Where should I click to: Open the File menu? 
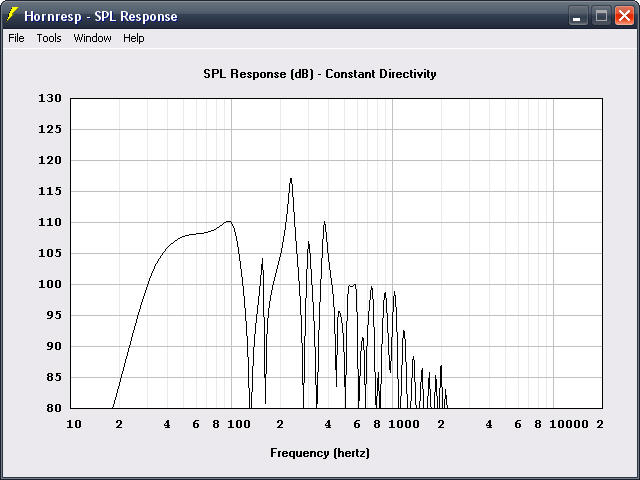click(16, 38)
